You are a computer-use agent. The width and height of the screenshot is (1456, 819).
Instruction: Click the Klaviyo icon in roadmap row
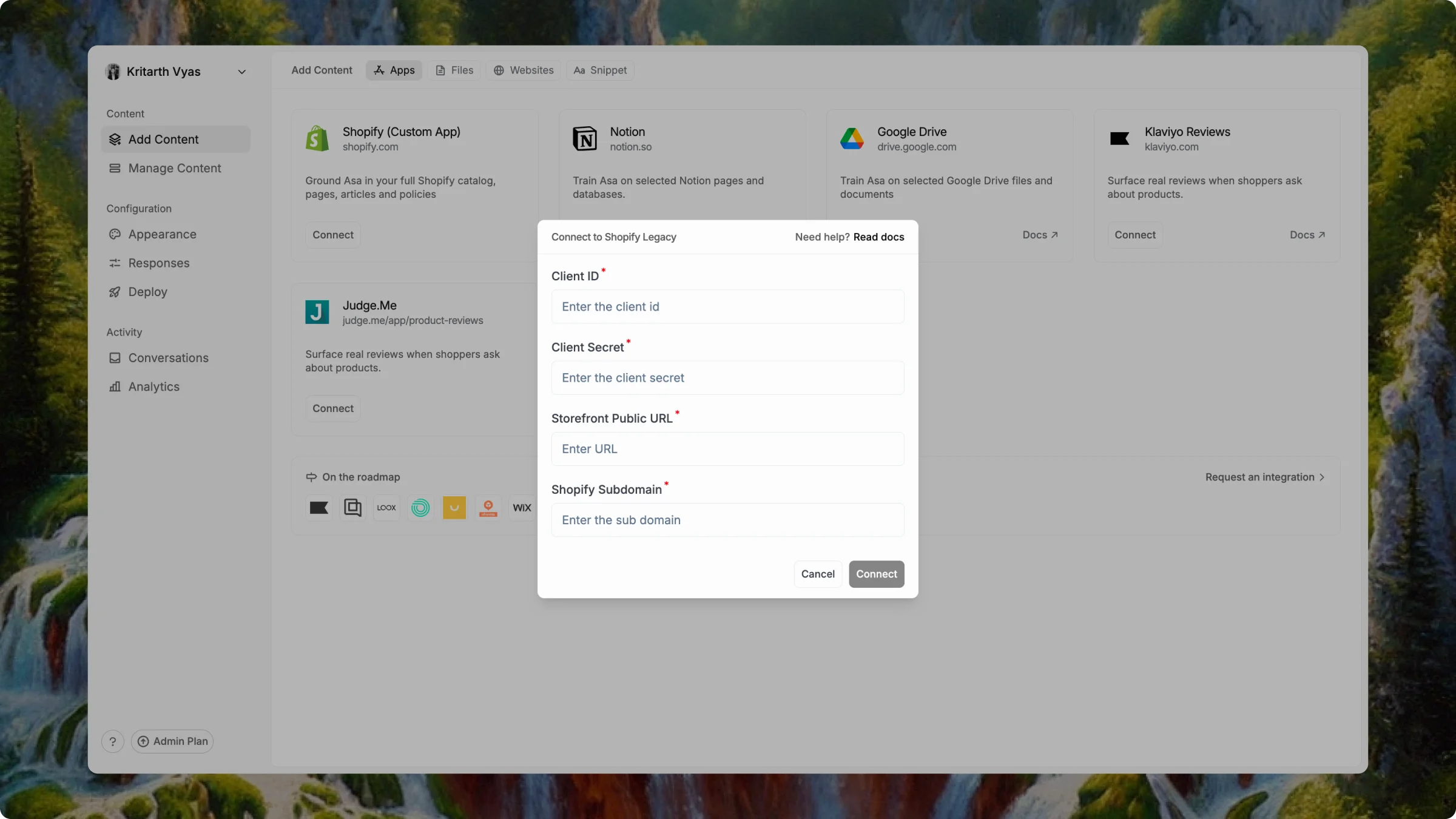coord(319,508)
